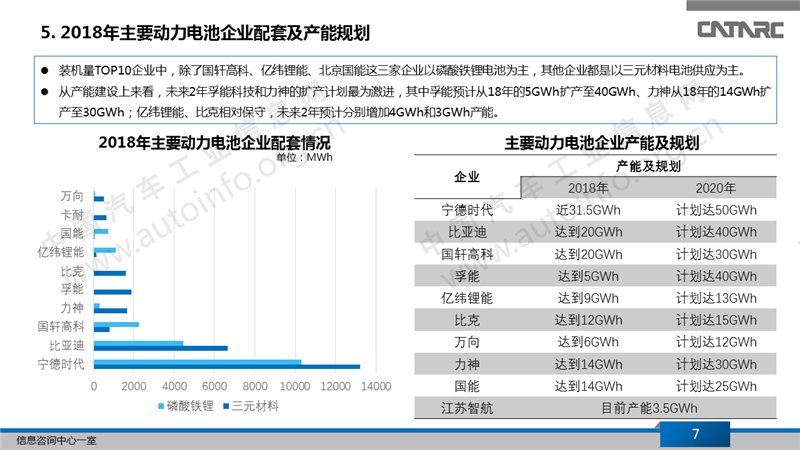The width and height of the screenshot is (800, 450).
Task: Click the 2018年 column header
Action: click(x=588, y=188)
